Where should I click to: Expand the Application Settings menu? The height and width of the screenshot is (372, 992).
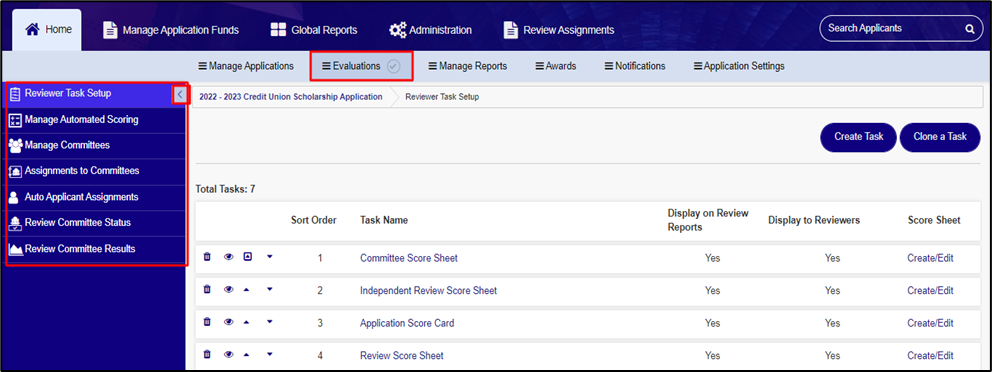point(739,66)
